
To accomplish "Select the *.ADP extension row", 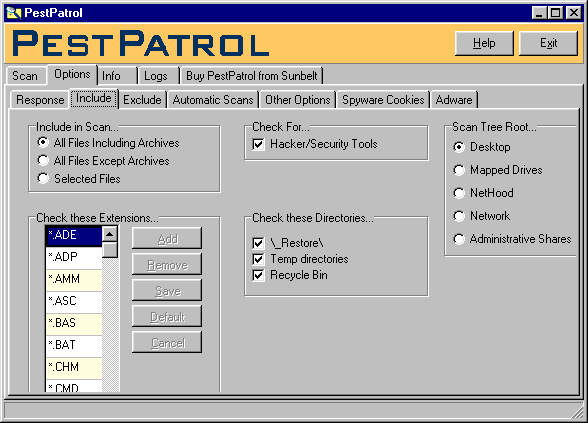I will click(x=74, y=258).
